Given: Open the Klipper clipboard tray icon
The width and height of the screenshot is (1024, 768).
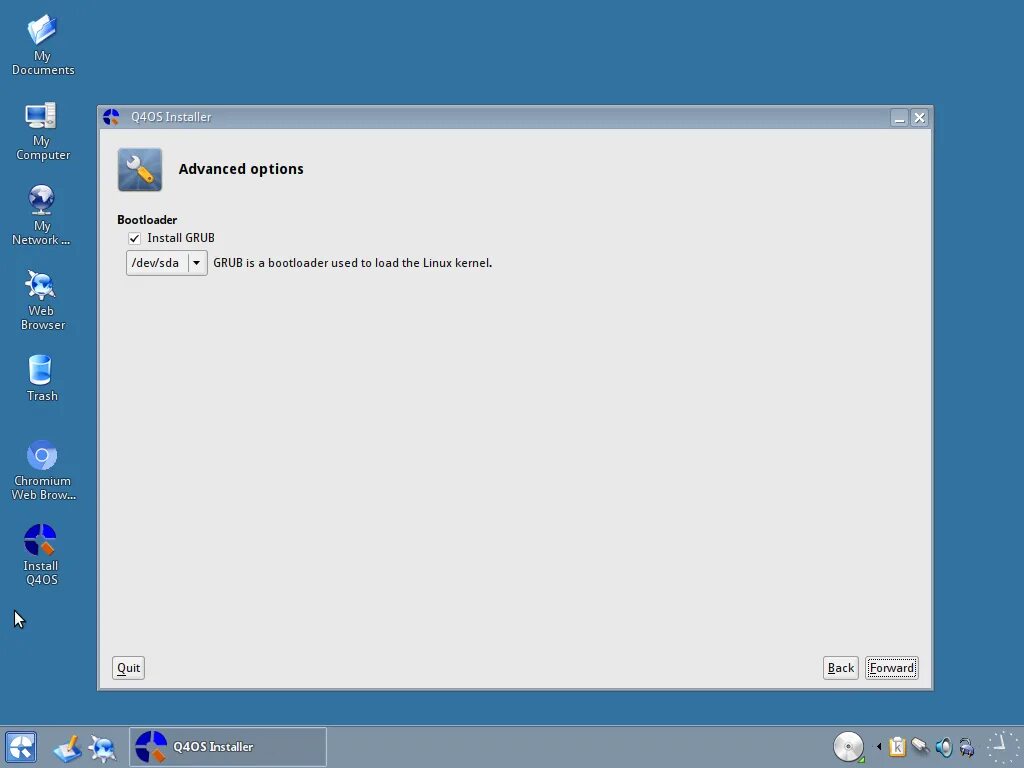Looking at the screenshot, I should (x=897, y=746).
